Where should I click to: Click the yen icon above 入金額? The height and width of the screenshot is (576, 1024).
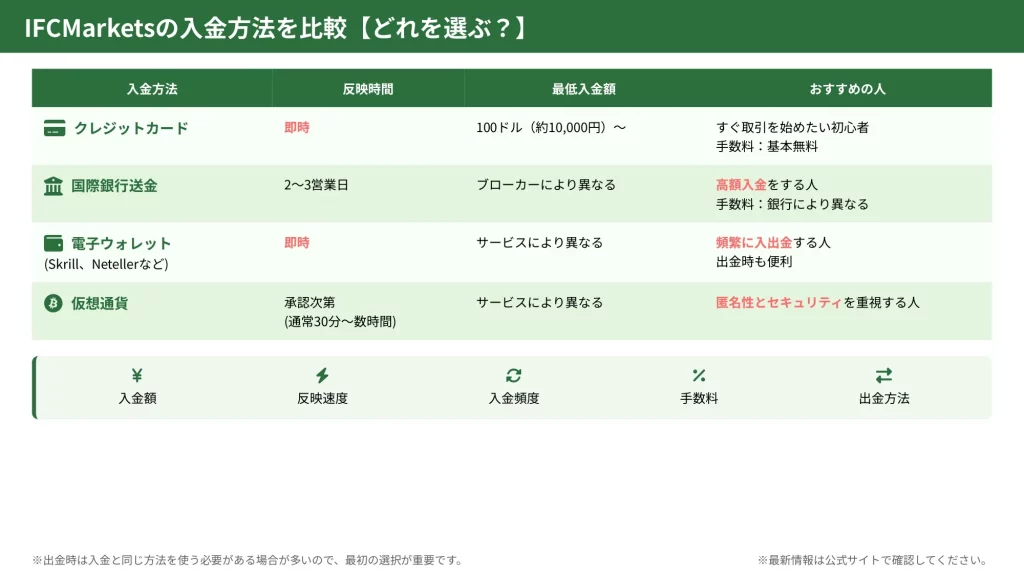point(137,376)
